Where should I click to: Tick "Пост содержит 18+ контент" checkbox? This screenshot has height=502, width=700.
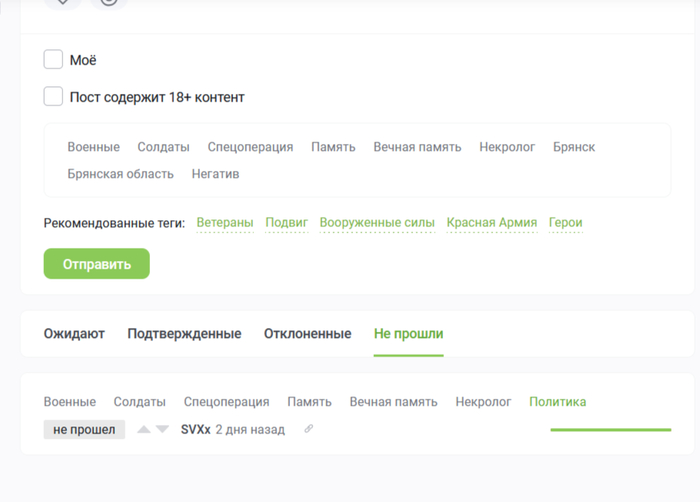point(54,97)
